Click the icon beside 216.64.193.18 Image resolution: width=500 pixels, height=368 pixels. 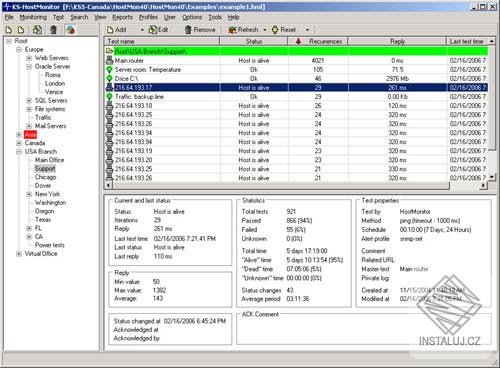pyautogui.click(x=109, y=106)
